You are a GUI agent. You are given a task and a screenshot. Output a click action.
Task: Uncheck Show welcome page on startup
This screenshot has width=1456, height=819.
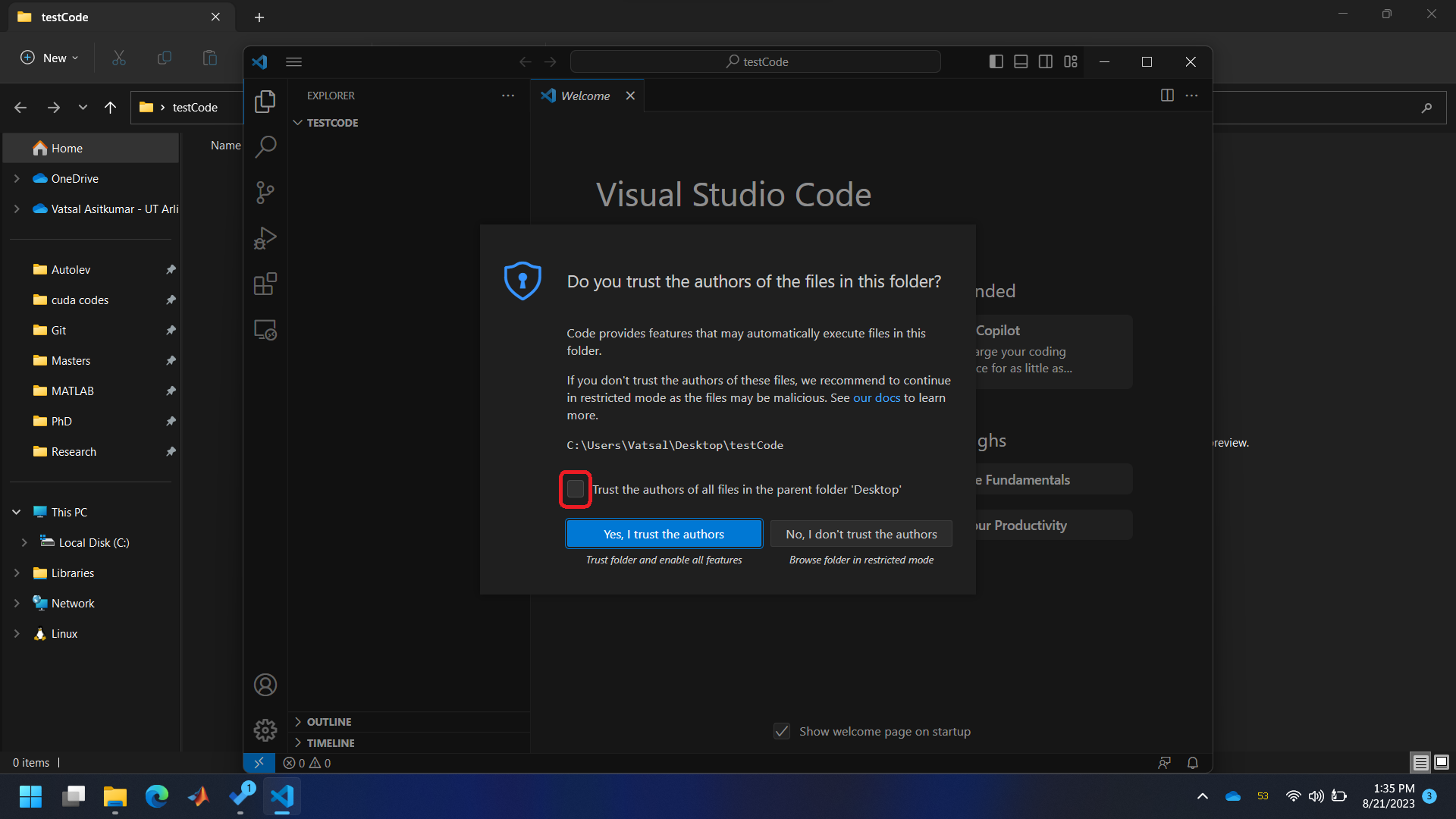click(x=782, y=731)
